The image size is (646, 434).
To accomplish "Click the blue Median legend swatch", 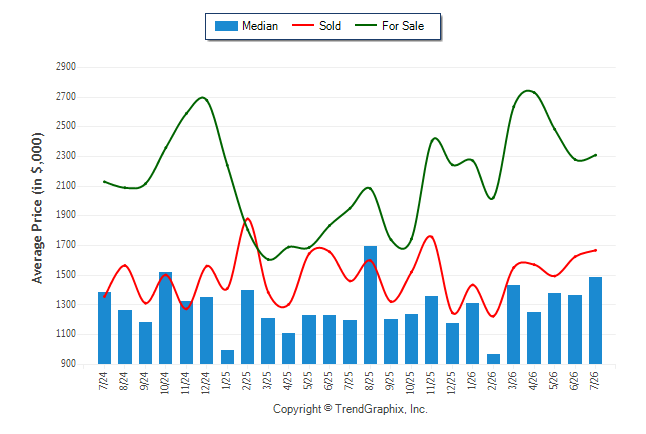I will pyautogui.click(x=226, y=26).
